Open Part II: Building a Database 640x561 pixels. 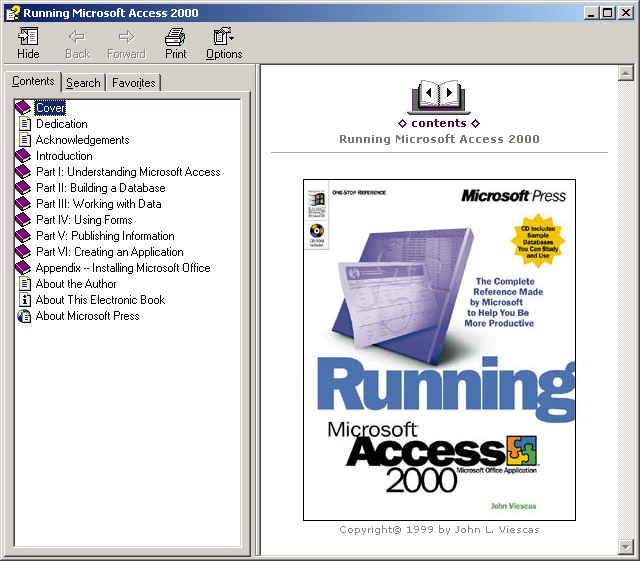[x=101, y=188]
